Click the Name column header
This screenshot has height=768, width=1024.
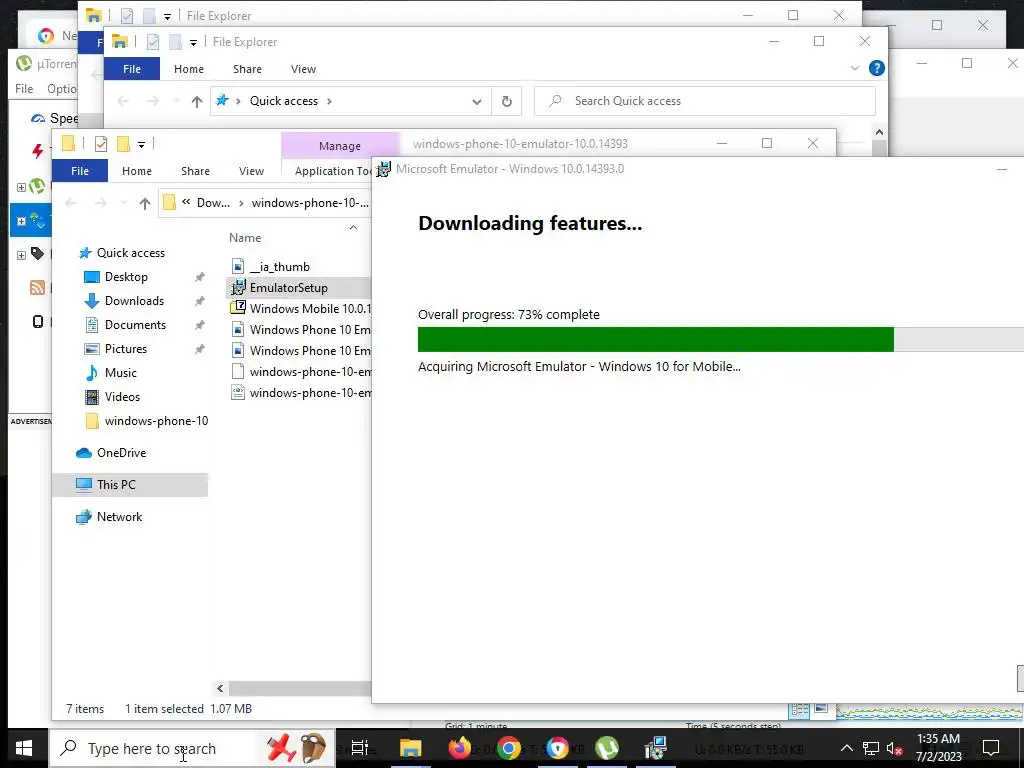[x=245, y=238]
